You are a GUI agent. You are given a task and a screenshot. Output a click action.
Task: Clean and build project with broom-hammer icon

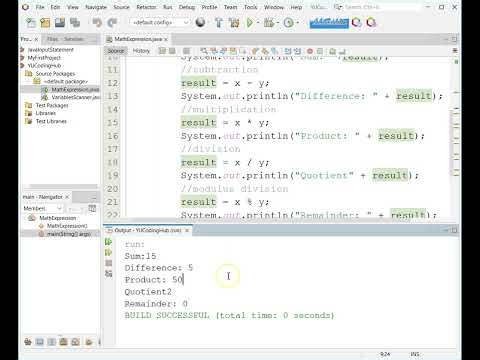point(234,23)
